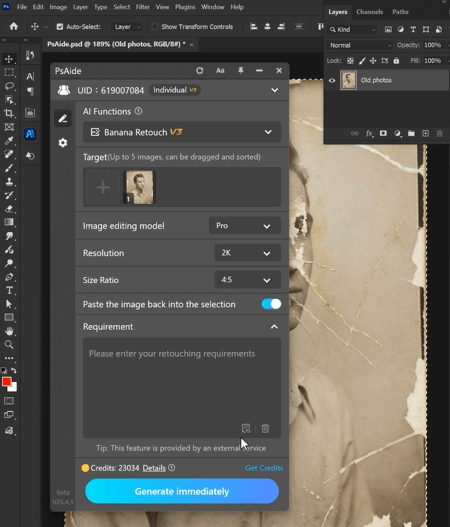
Task: Select the Dodge tool
Action: click(x=9, y=263)
